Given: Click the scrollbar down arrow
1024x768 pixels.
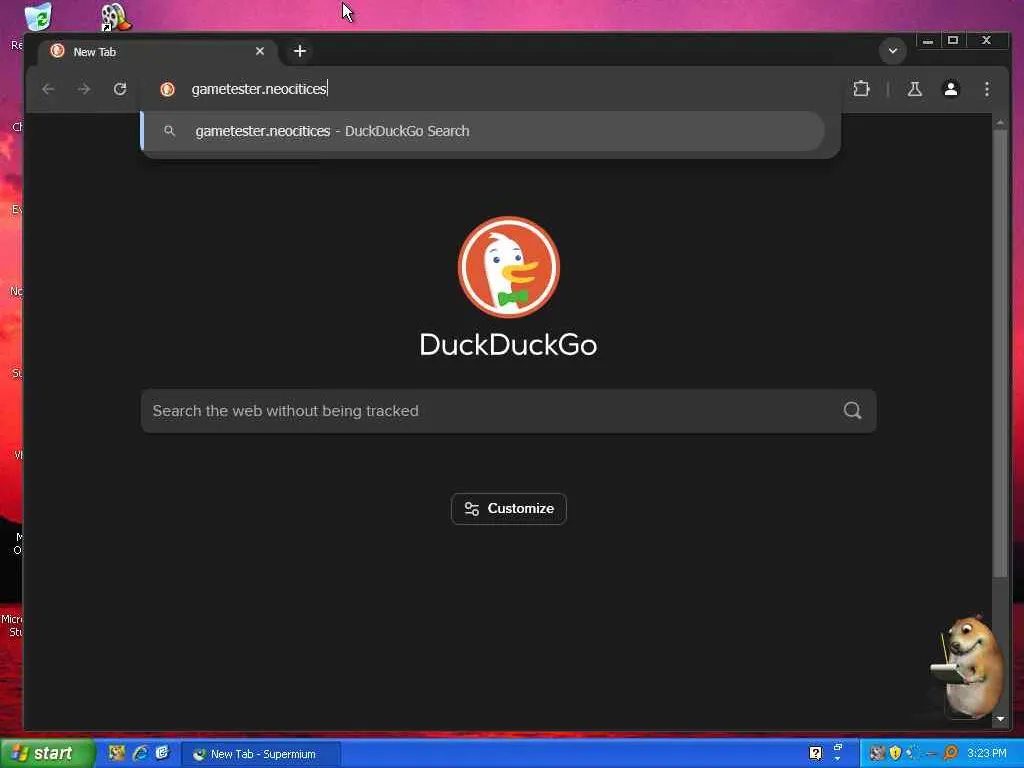Looking at the screenshot, I should (1000, 719).
